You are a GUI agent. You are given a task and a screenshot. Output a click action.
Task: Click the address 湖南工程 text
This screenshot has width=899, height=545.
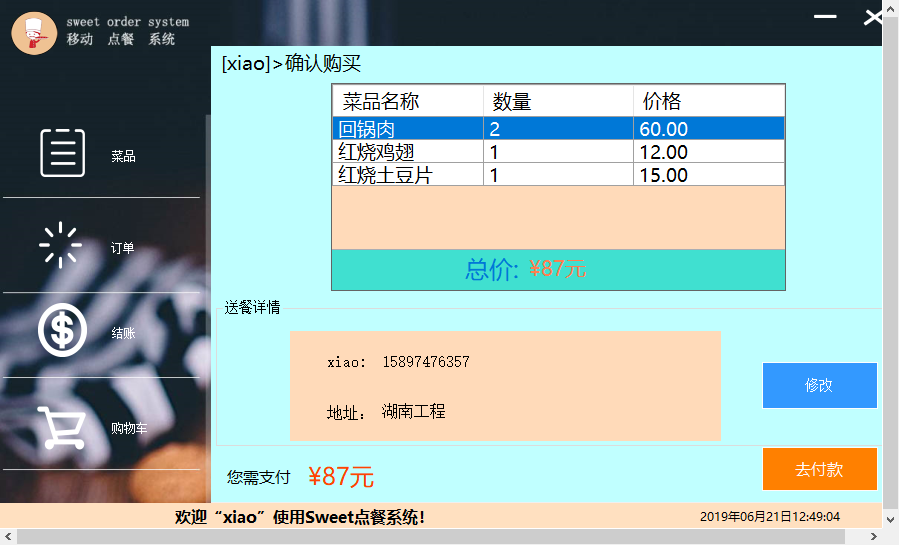pyautogui.click(x=413, y=411)
